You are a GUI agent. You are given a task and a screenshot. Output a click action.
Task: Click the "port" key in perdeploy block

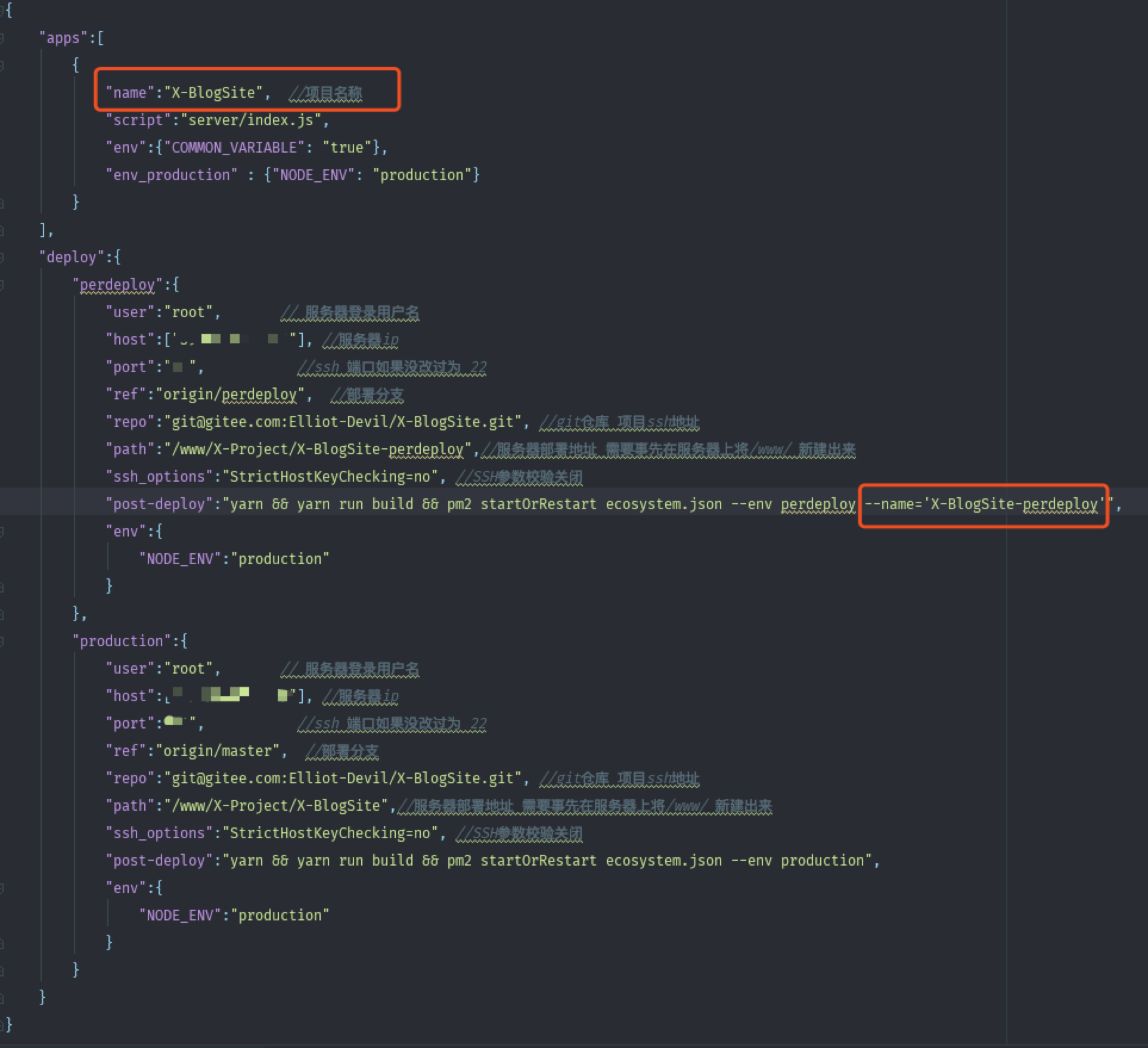(131, 367)
